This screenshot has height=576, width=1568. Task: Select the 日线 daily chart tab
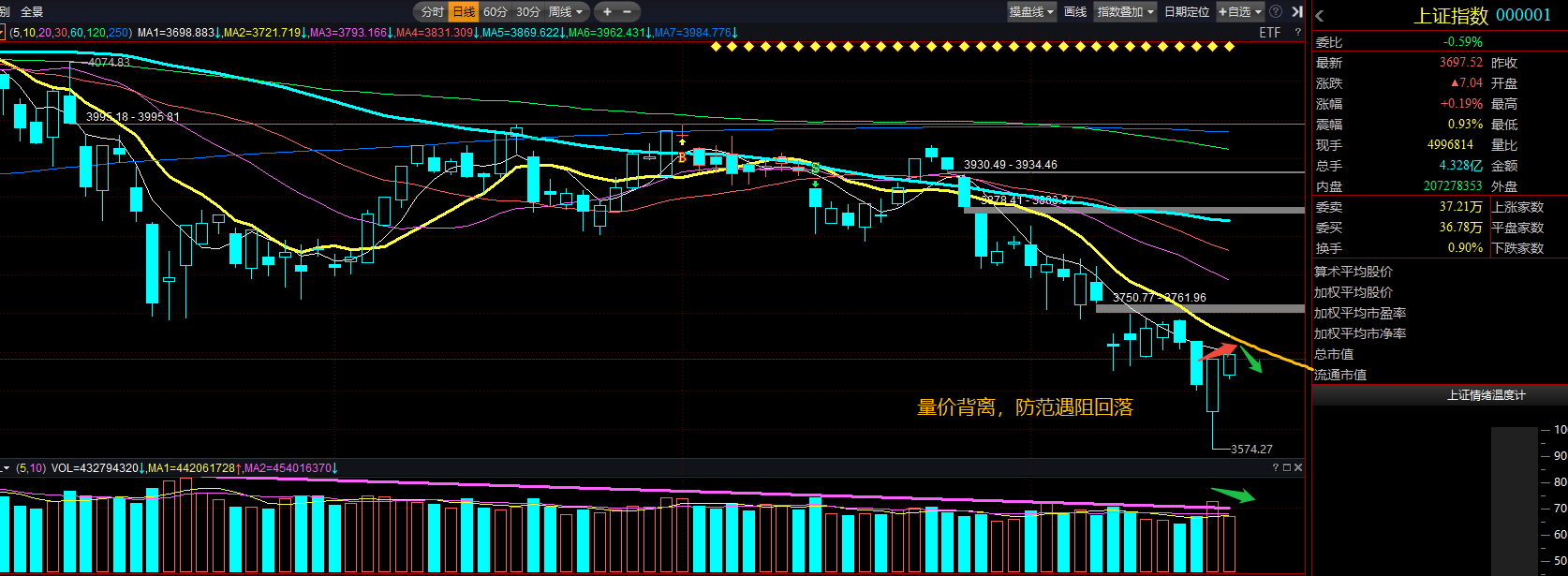pos(464,12)
